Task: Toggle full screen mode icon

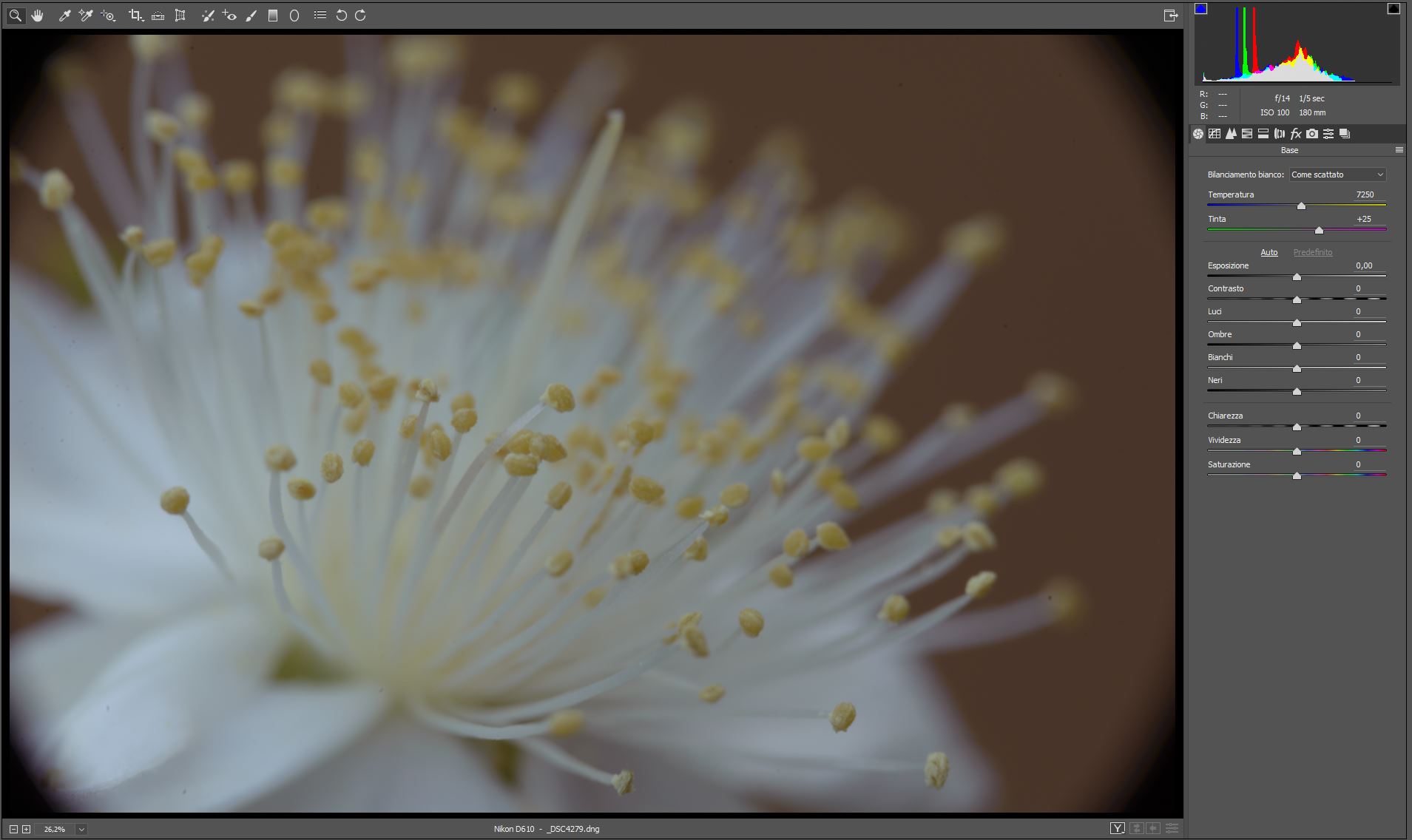Action: pyautogui.click(x=1171, y=16)
